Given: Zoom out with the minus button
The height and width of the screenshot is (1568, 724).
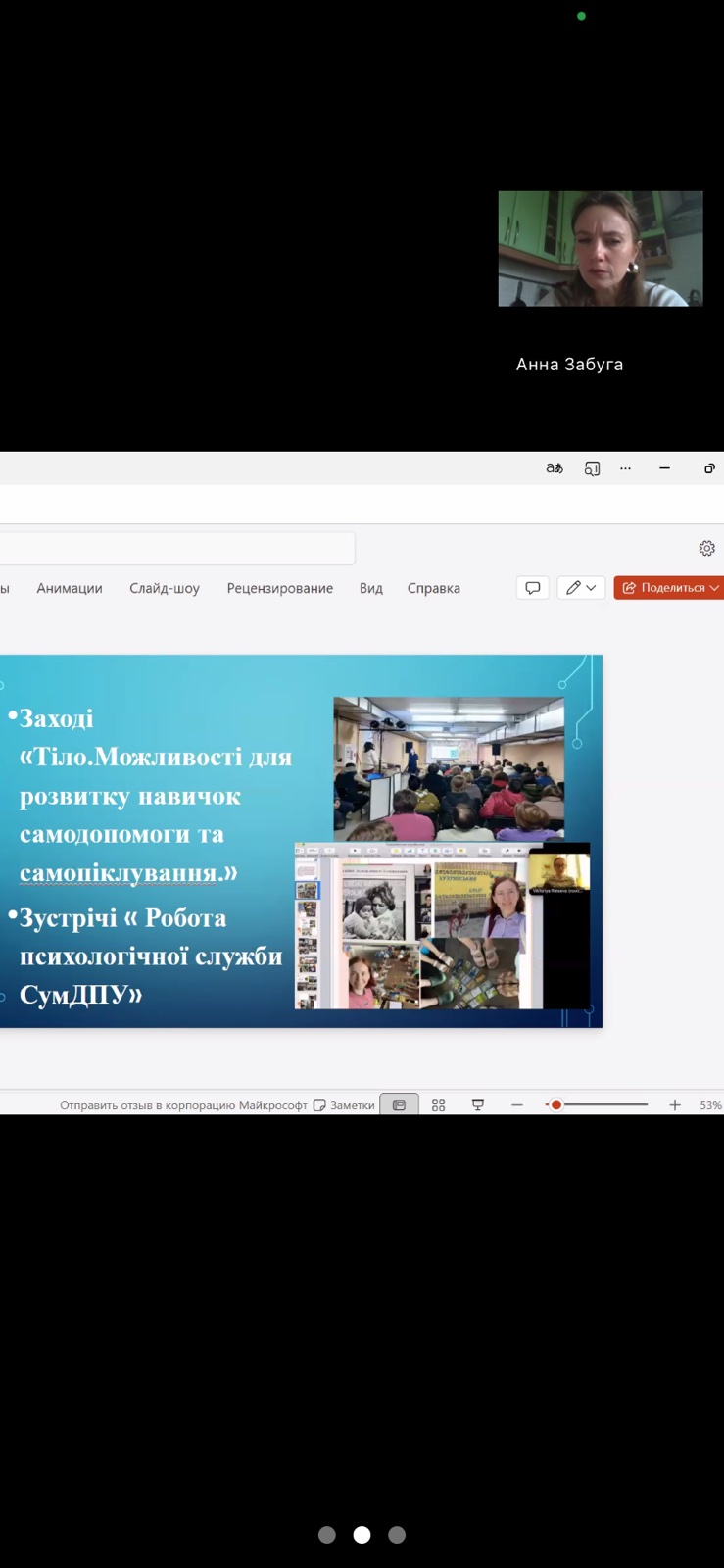Looking at the screenshot, I should click(x=517, y=1104).
